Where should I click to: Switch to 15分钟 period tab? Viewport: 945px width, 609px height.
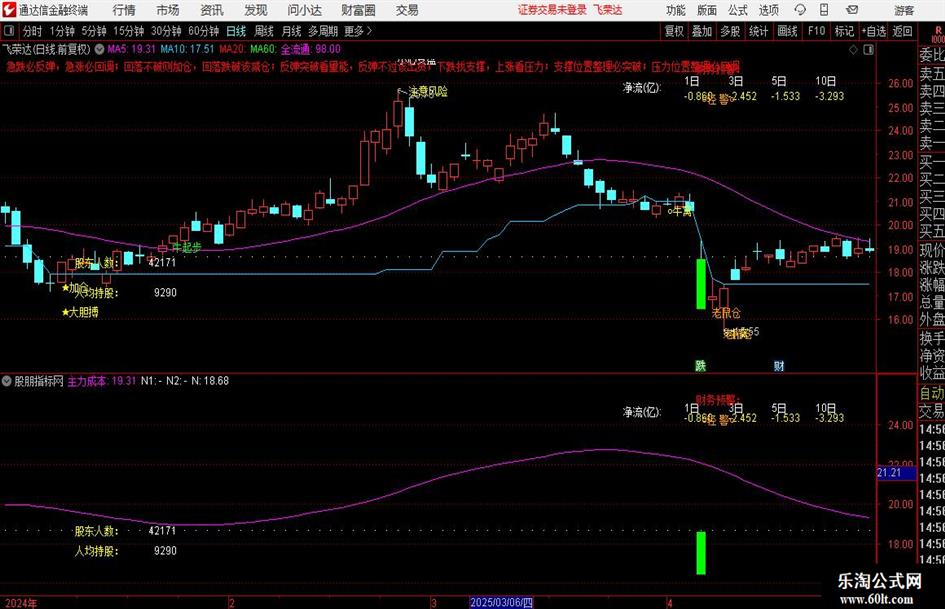pos(129,31)
